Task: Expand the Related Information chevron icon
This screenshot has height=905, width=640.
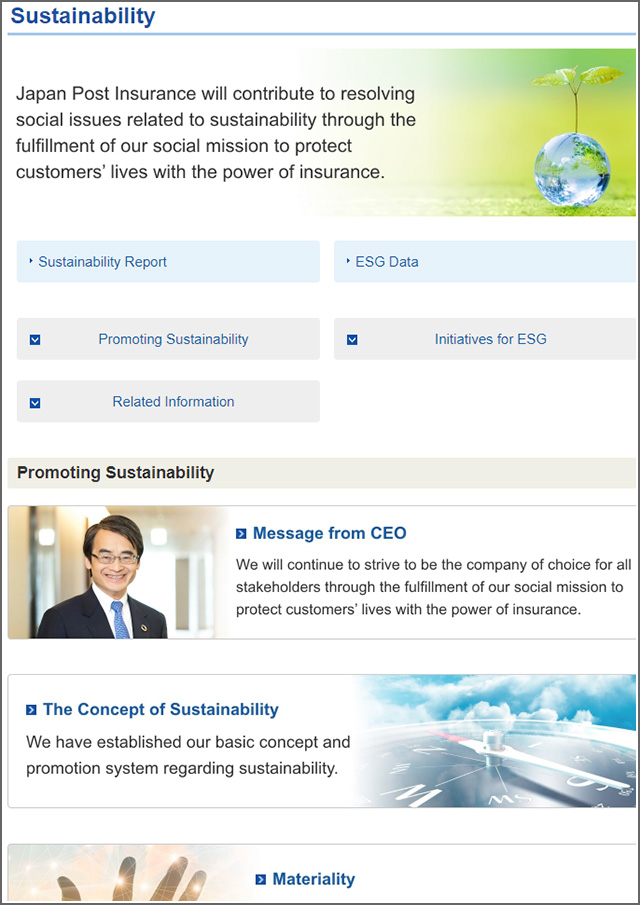Action: point(35,403)
